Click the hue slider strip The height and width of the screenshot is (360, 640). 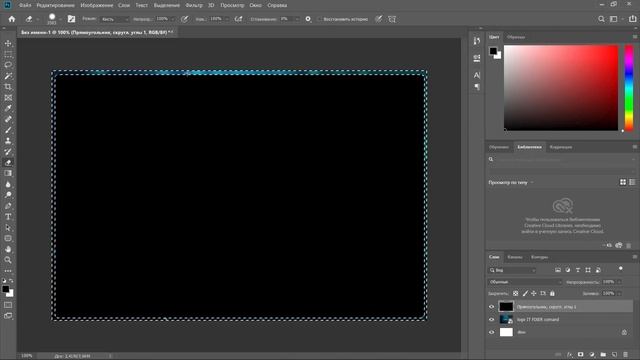629,88
